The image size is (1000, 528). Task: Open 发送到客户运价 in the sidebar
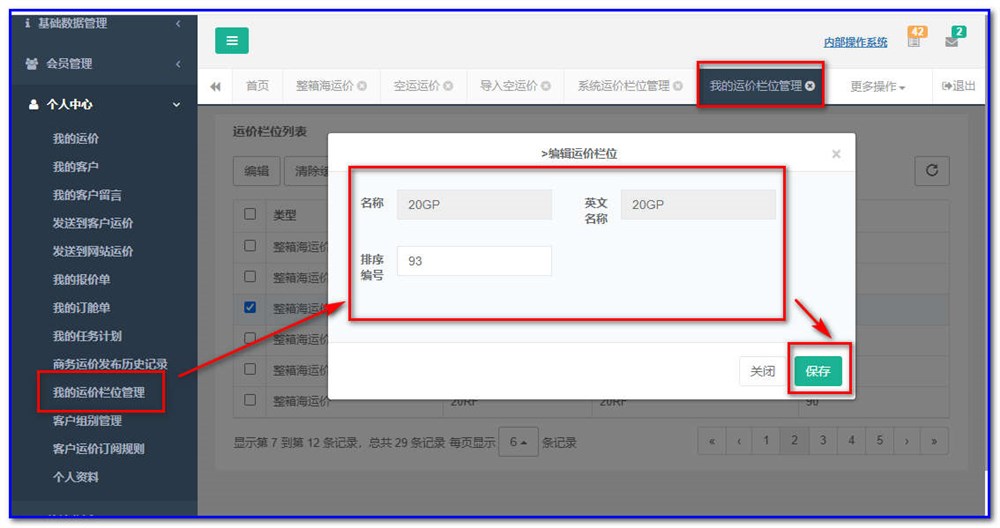click(x=93, y=223)
